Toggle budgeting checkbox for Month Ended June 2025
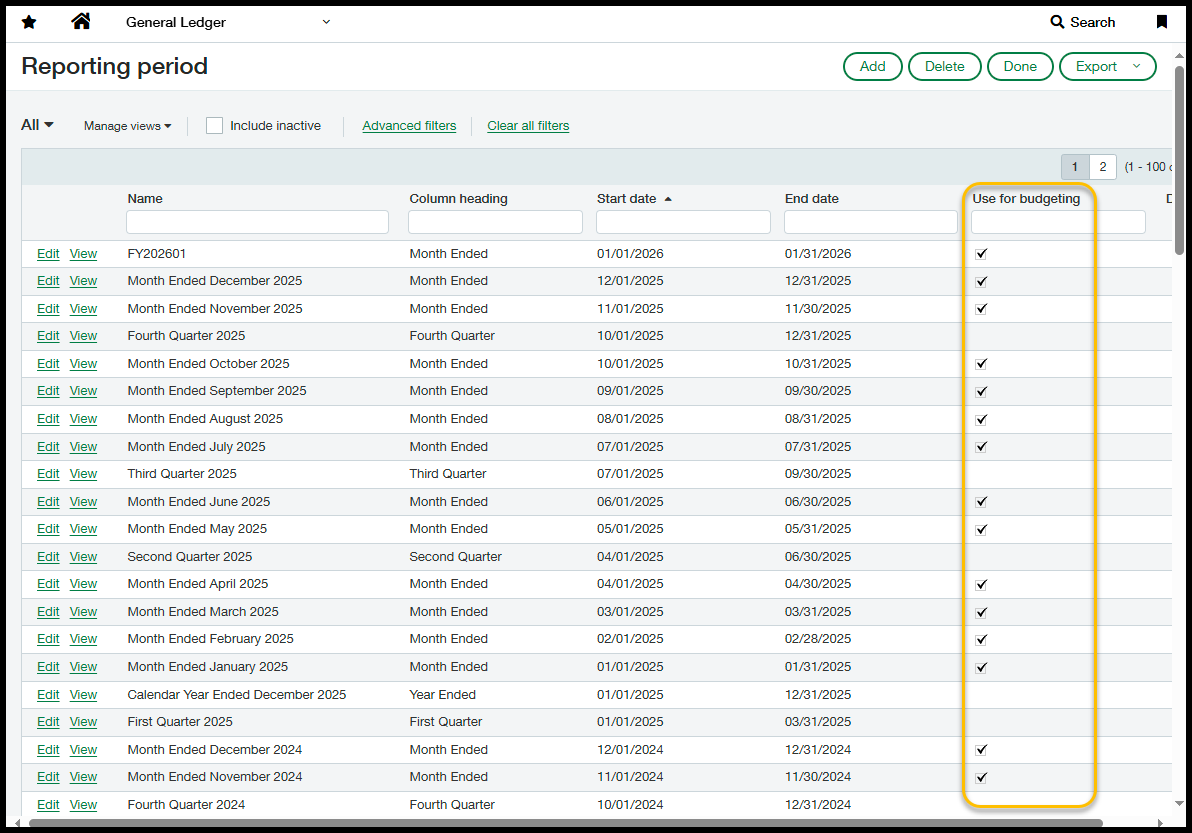The width and height of the screenshot is (1192, 833). pos(981,502)
